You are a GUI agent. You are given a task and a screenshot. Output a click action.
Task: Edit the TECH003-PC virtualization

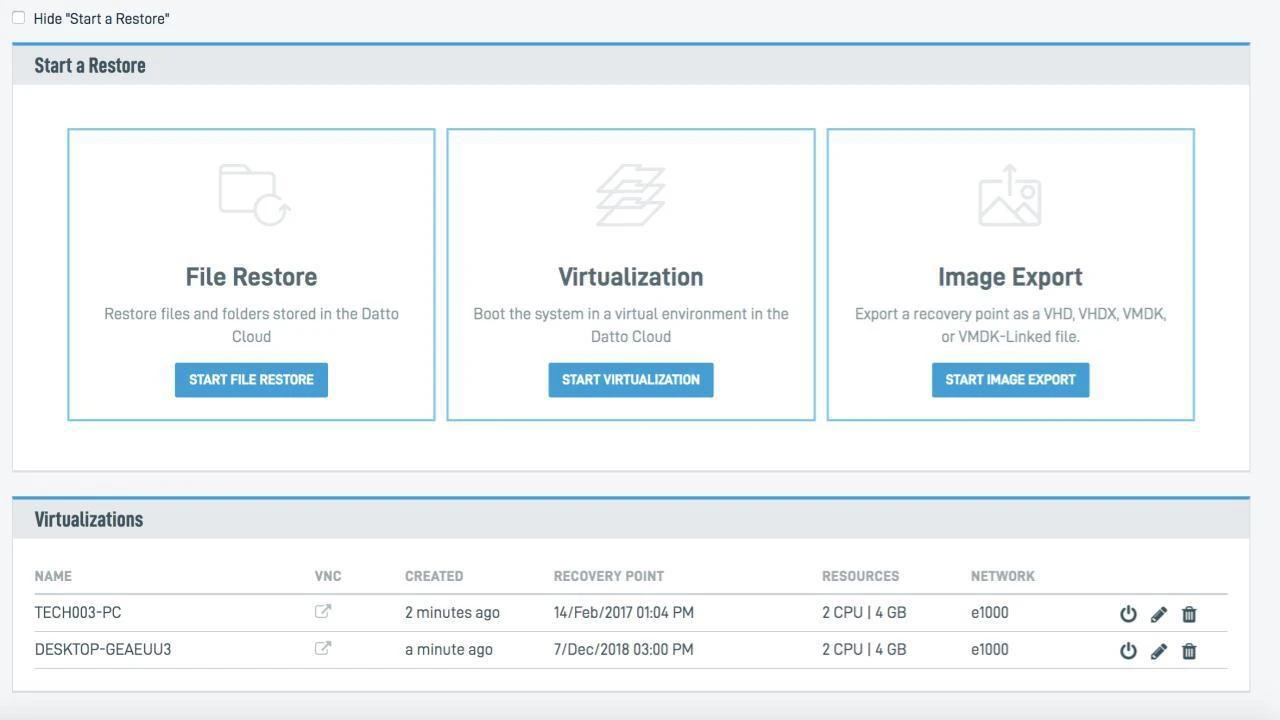1159,614
